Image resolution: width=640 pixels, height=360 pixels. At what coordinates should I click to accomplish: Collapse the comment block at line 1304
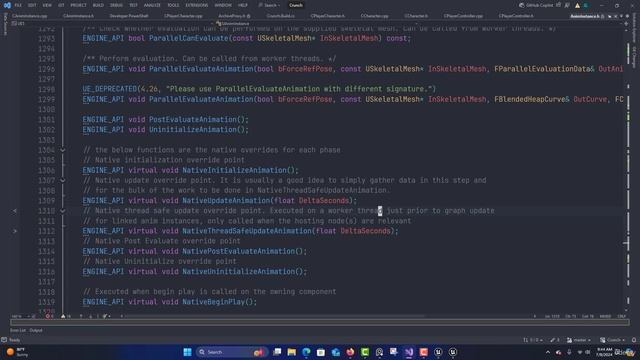(63, 150)
